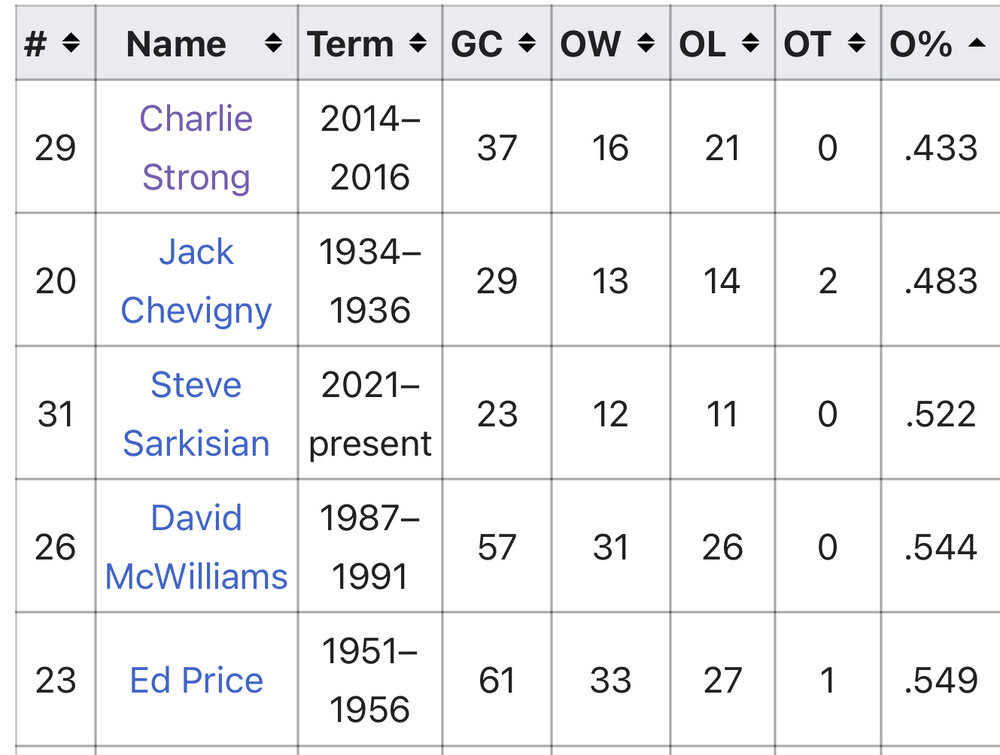Viewport: 1000px width, 755px height.
Task: Click GC column sort arrows
Action: point(529,44)
